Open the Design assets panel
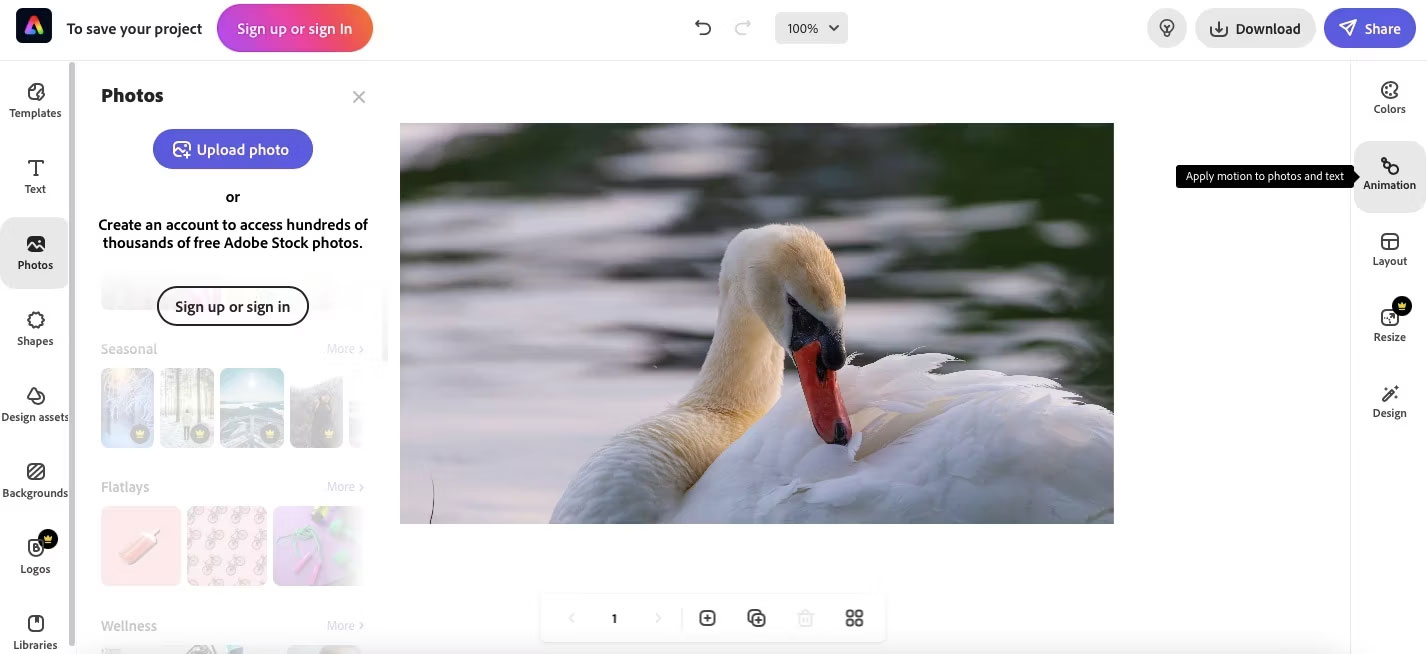1427x654 pixels. [x=35, y=401]
